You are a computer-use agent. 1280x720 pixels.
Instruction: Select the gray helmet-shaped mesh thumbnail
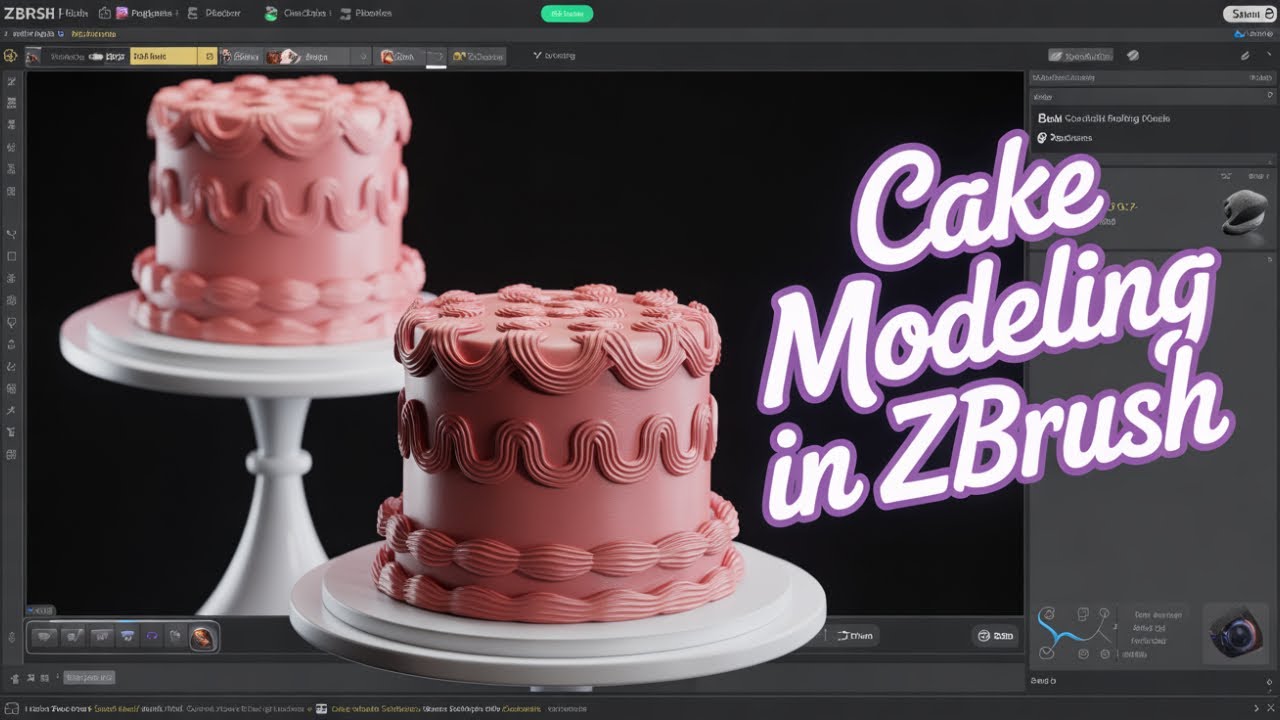pos(1244,212)
